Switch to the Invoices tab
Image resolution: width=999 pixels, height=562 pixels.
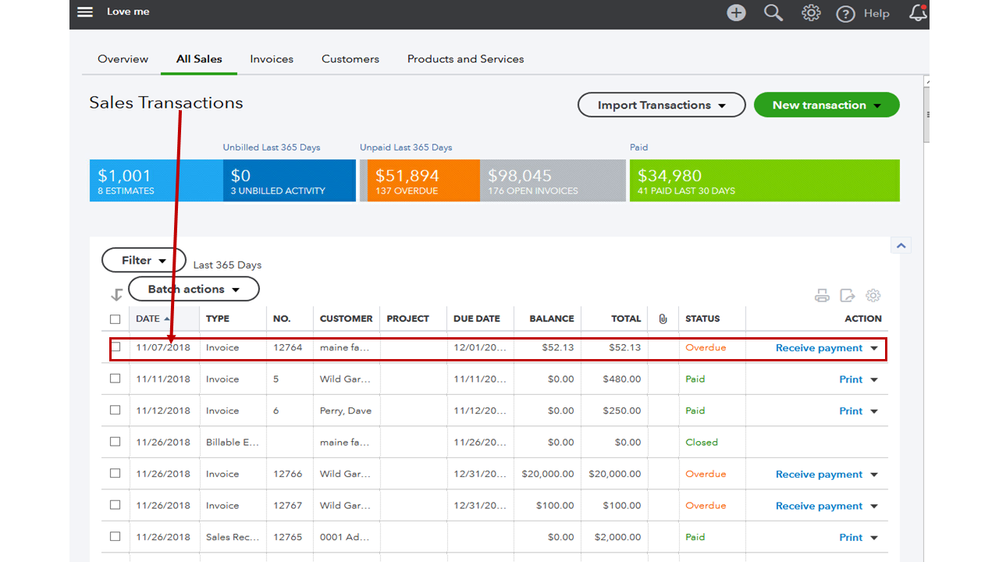click(271, 59)
